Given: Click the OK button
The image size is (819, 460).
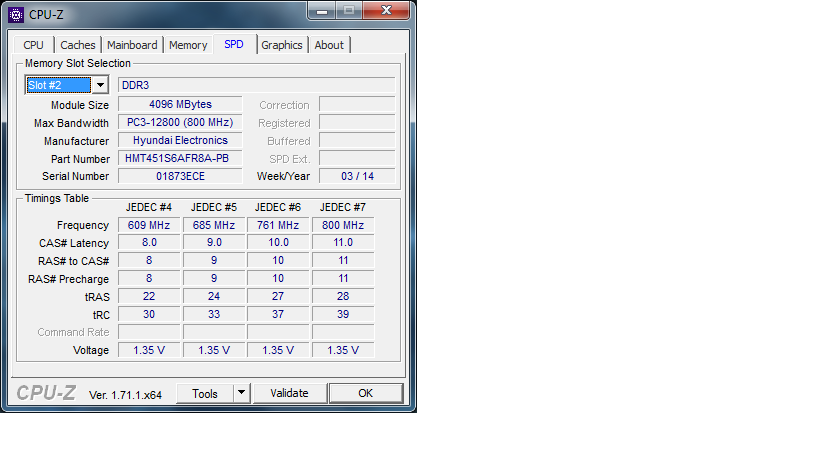Looking at the screenshot, I should [x=366, y=393].
